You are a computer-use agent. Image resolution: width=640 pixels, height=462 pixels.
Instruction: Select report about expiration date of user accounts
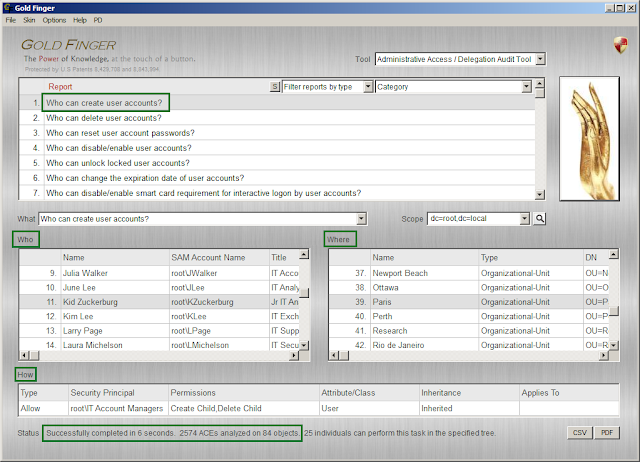pyautogui.click(x=277, y=178)
